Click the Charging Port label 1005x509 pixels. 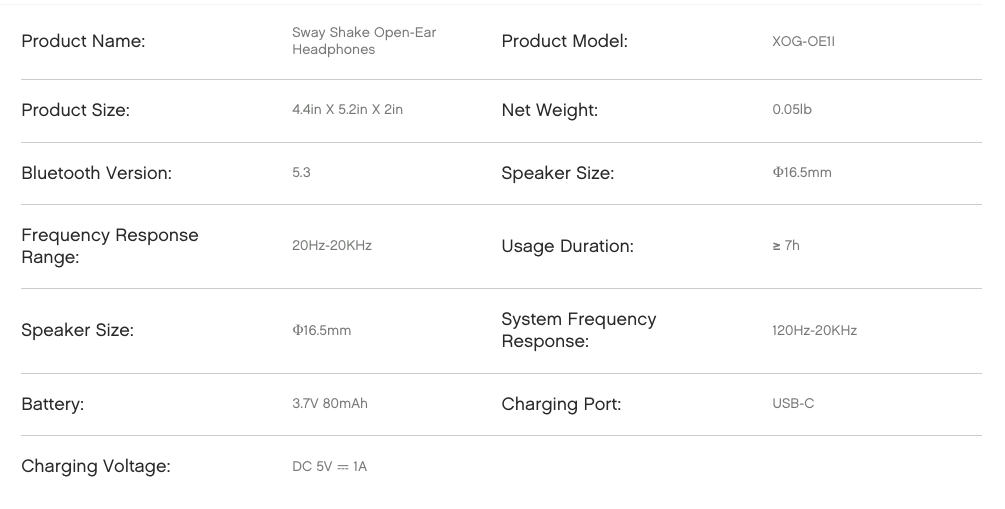561,405
